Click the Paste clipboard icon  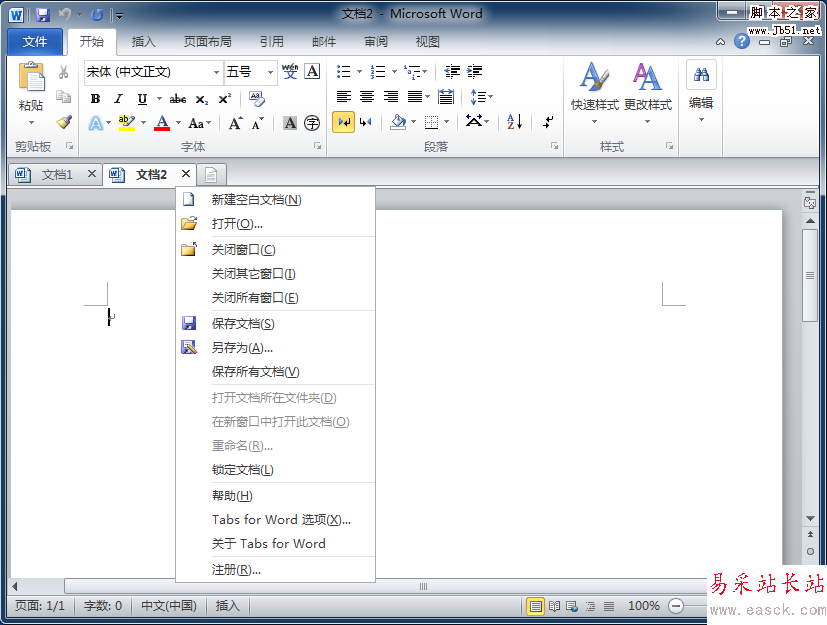(31, 78)
